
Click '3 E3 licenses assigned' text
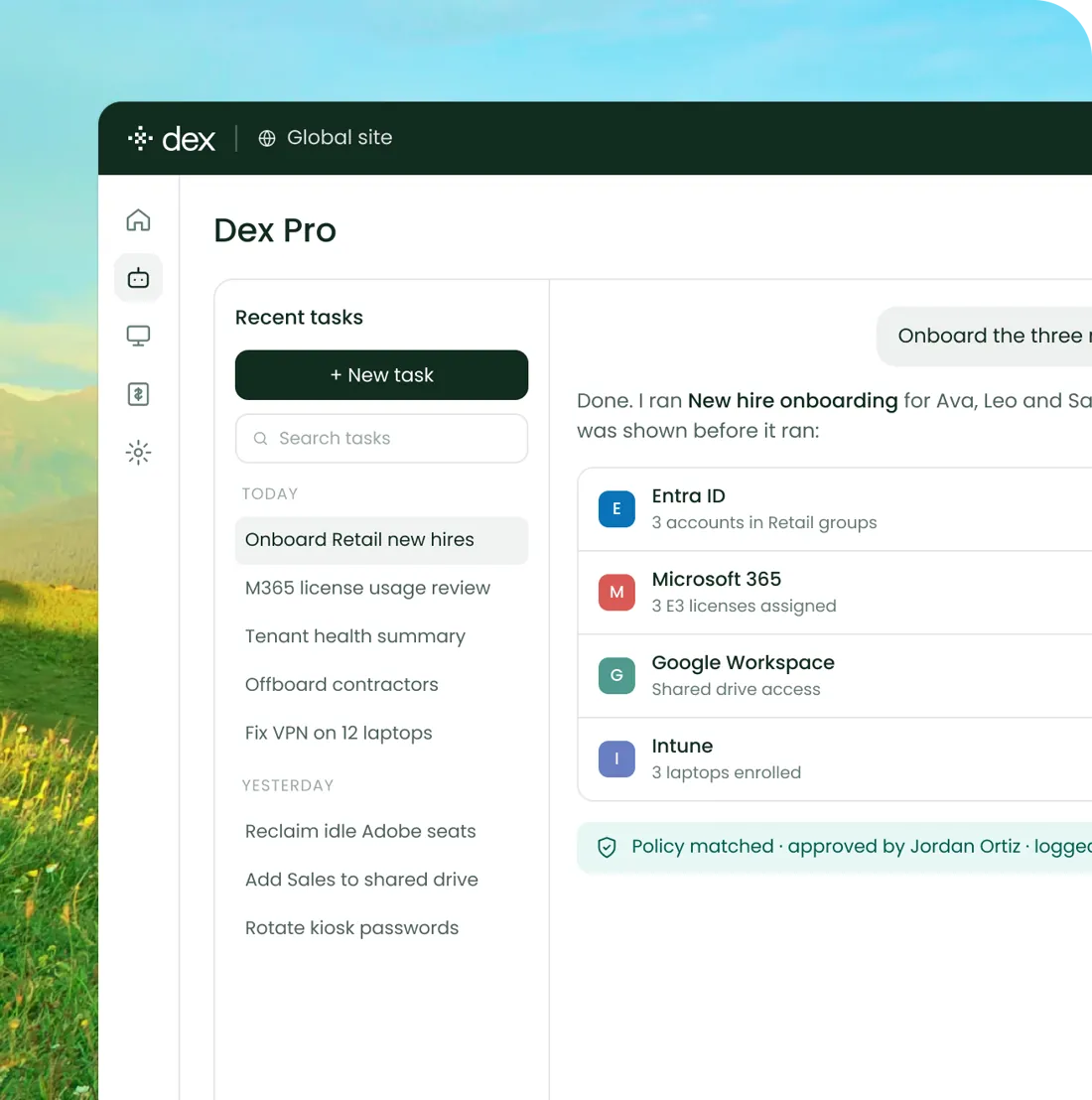(745, 607)
